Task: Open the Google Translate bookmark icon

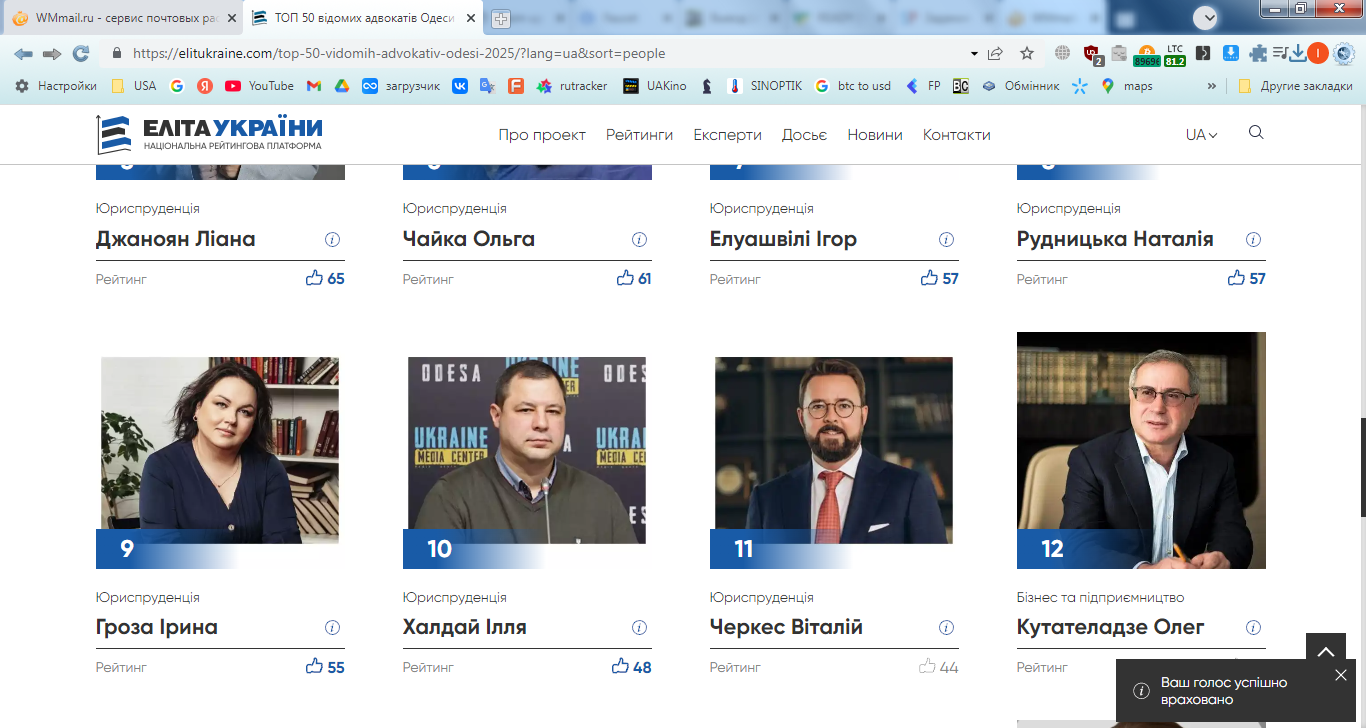Action: click(488, 86)
